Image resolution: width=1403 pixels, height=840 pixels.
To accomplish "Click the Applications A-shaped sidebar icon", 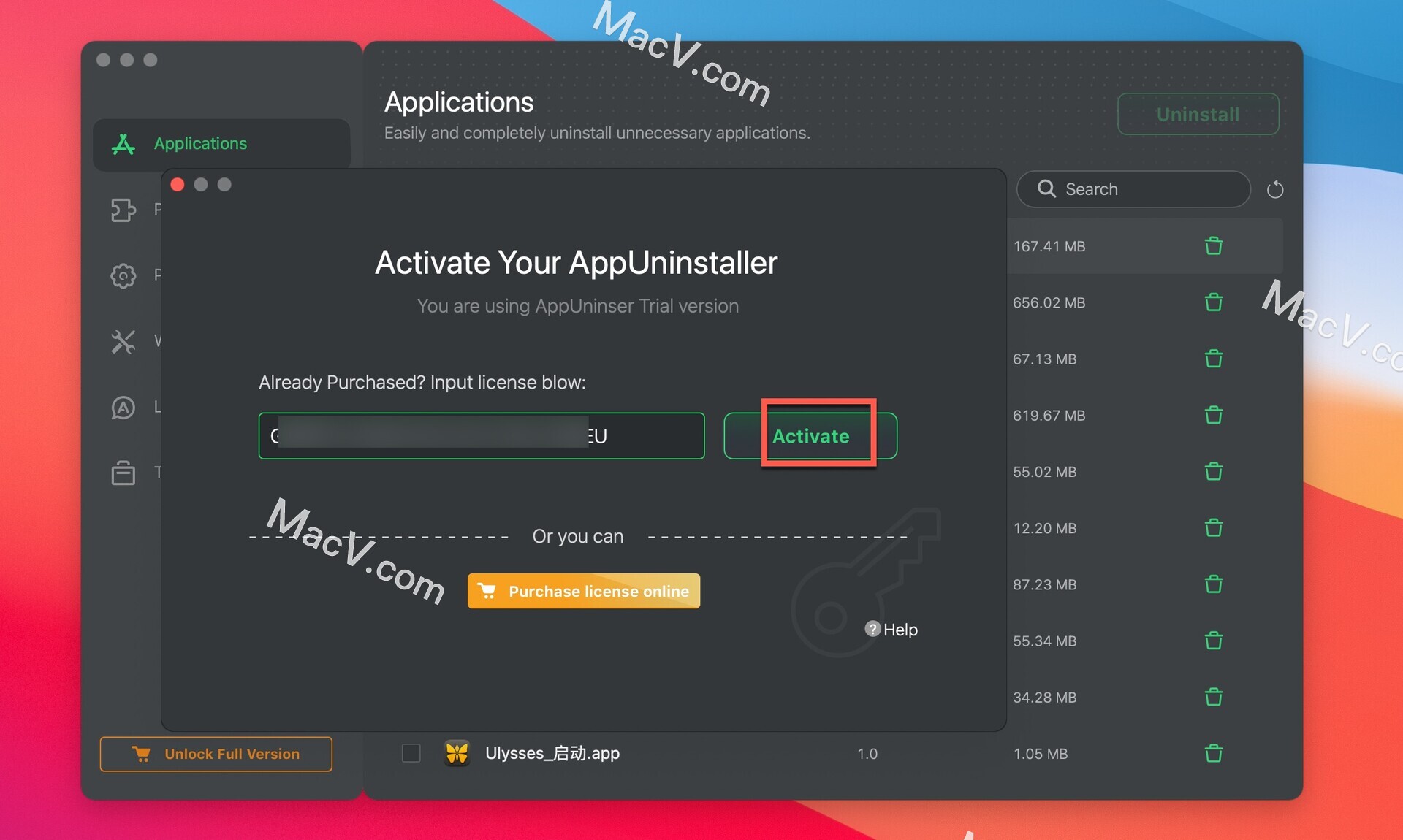I will 123,144.
